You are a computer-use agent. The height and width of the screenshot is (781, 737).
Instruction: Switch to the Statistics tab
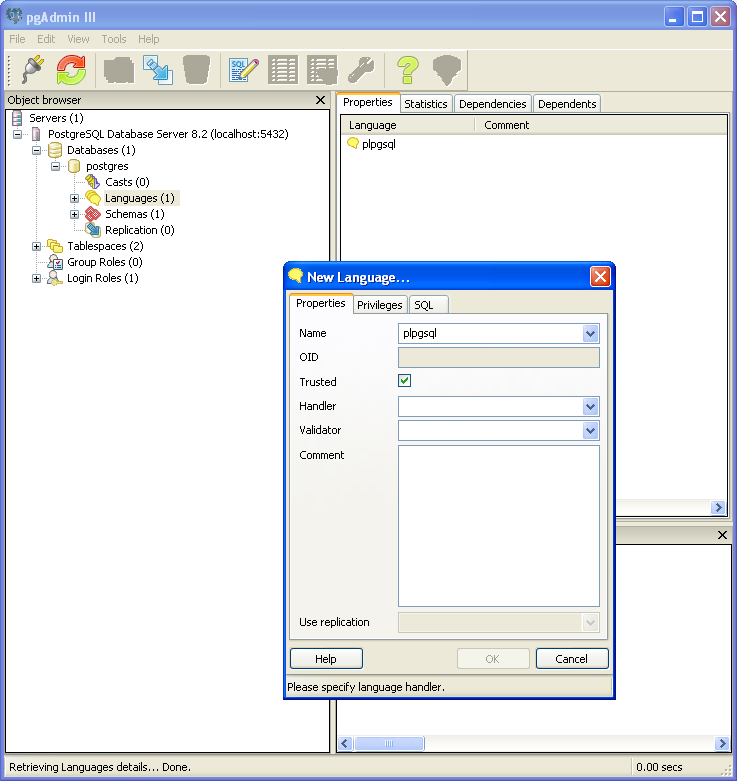pos(426,104)
